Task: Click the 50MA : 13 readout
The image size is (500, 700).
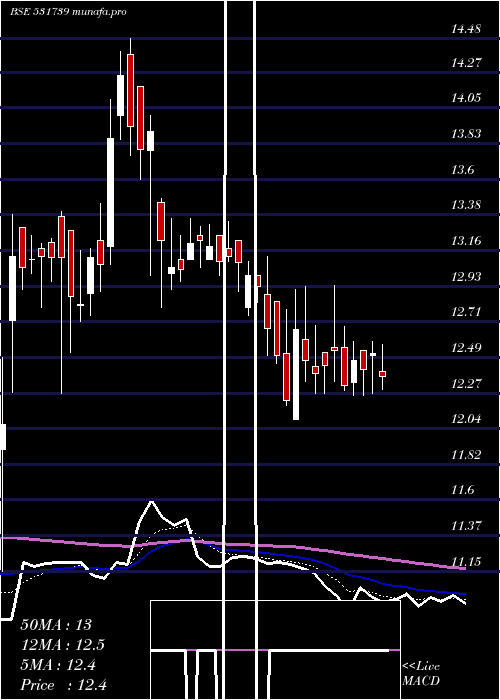Action: (x=56, y=625)
